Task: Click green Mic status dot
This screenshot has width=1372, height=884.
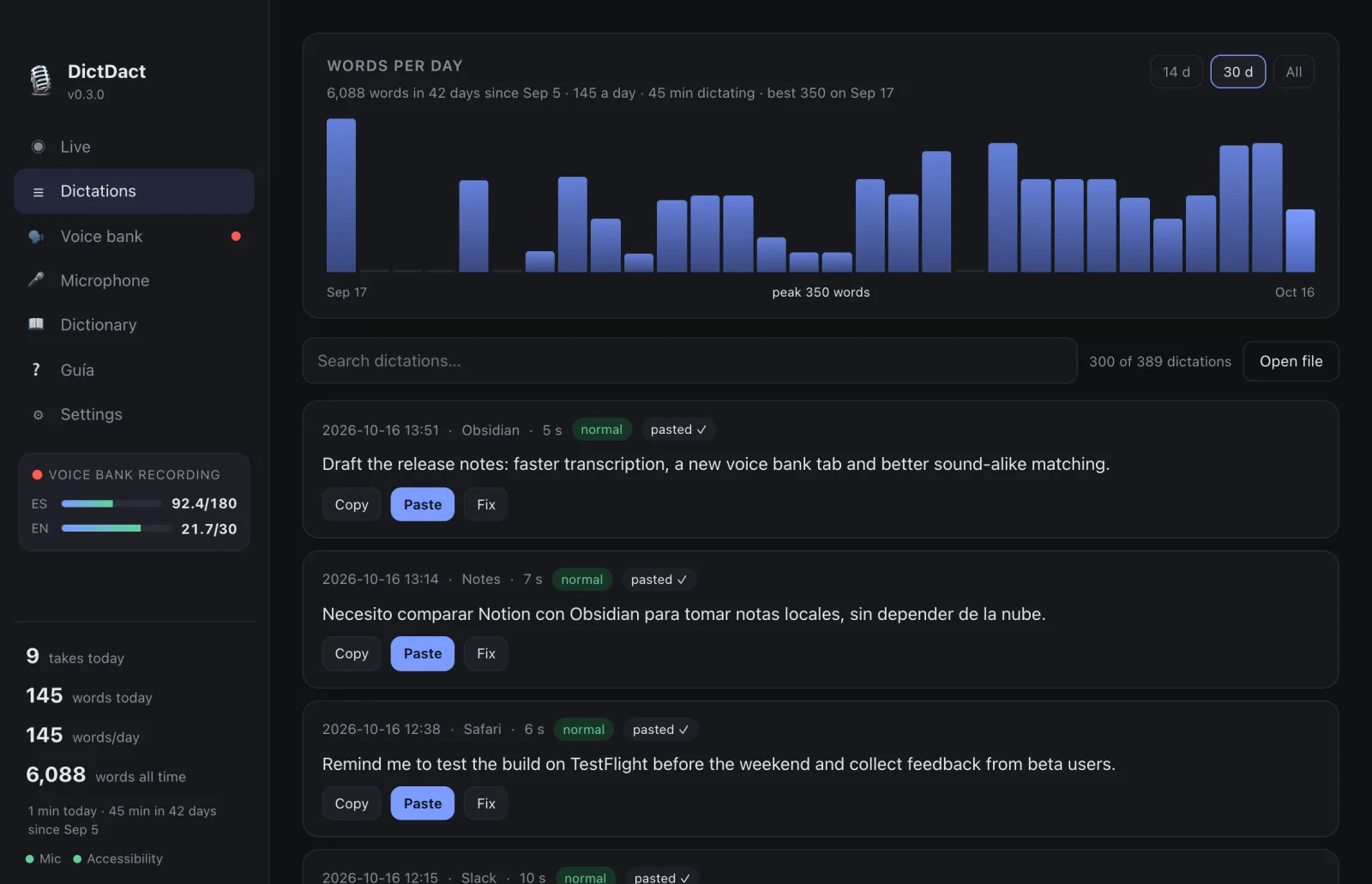Action: (30, 859)
